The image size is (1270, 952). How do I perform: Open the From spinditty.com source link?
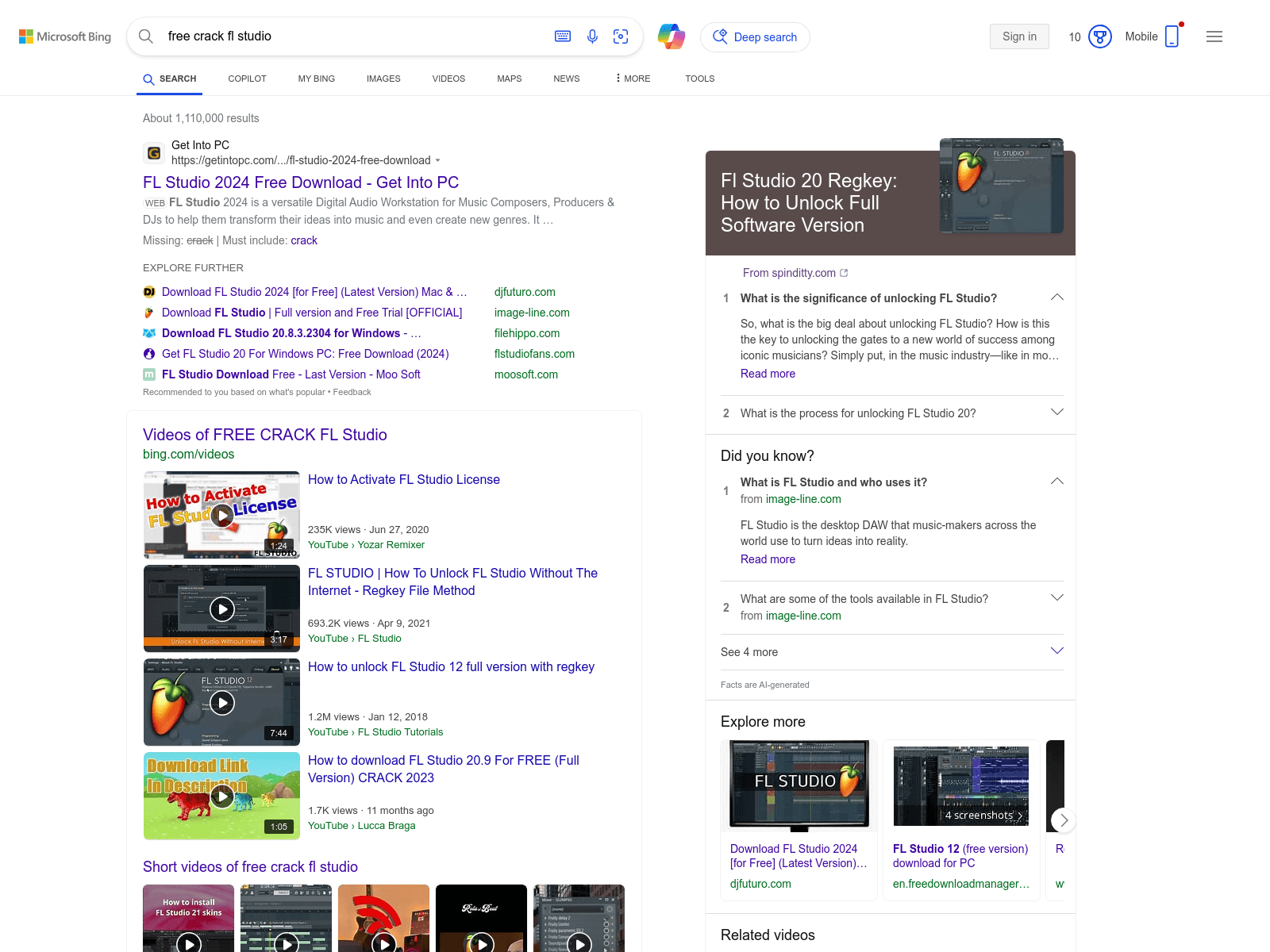(x=789, y=273)
